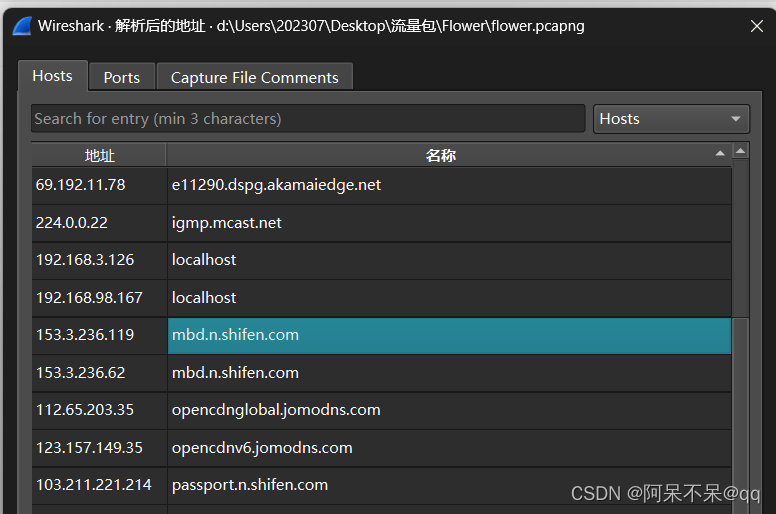This screenshot has width=776, height=514.
Task: Select localhost for 192.168.98.167
Action: pos(449,298)
